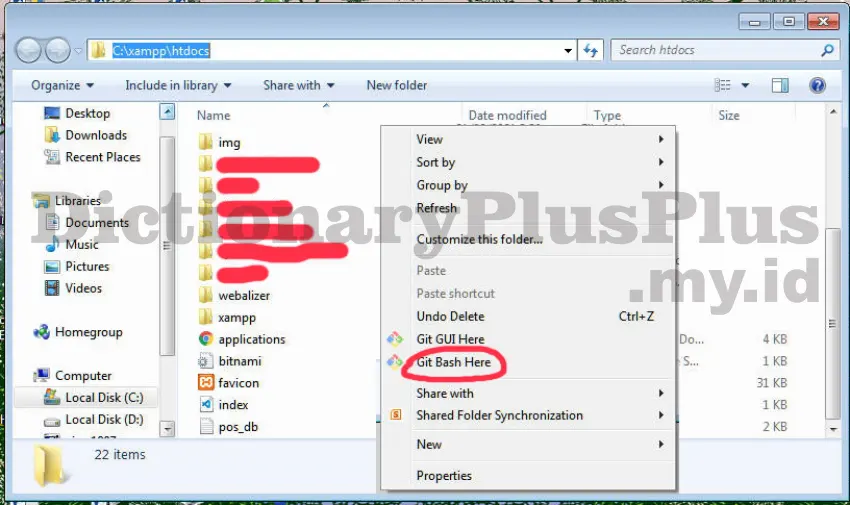Screen dimensions: 850x505
Task: Click file list scroll down arrow
Action: point(833,429)
